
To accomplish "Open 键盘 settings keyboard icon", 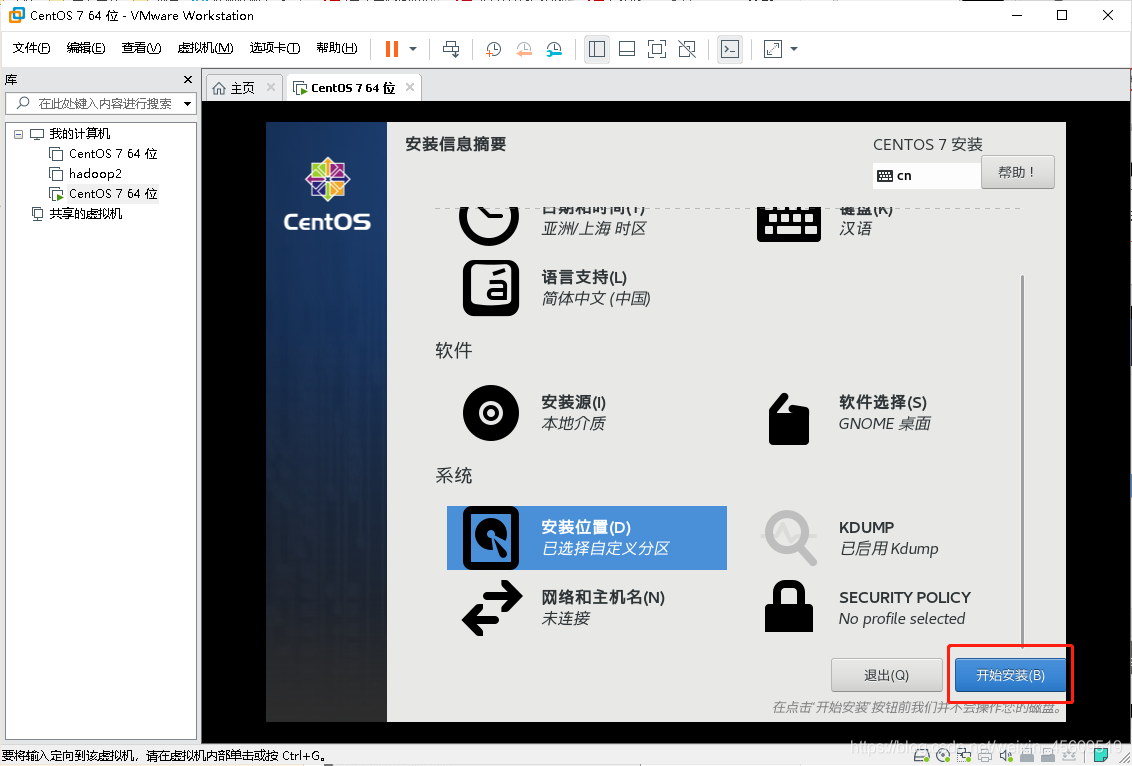I will [x=788, y=224].
